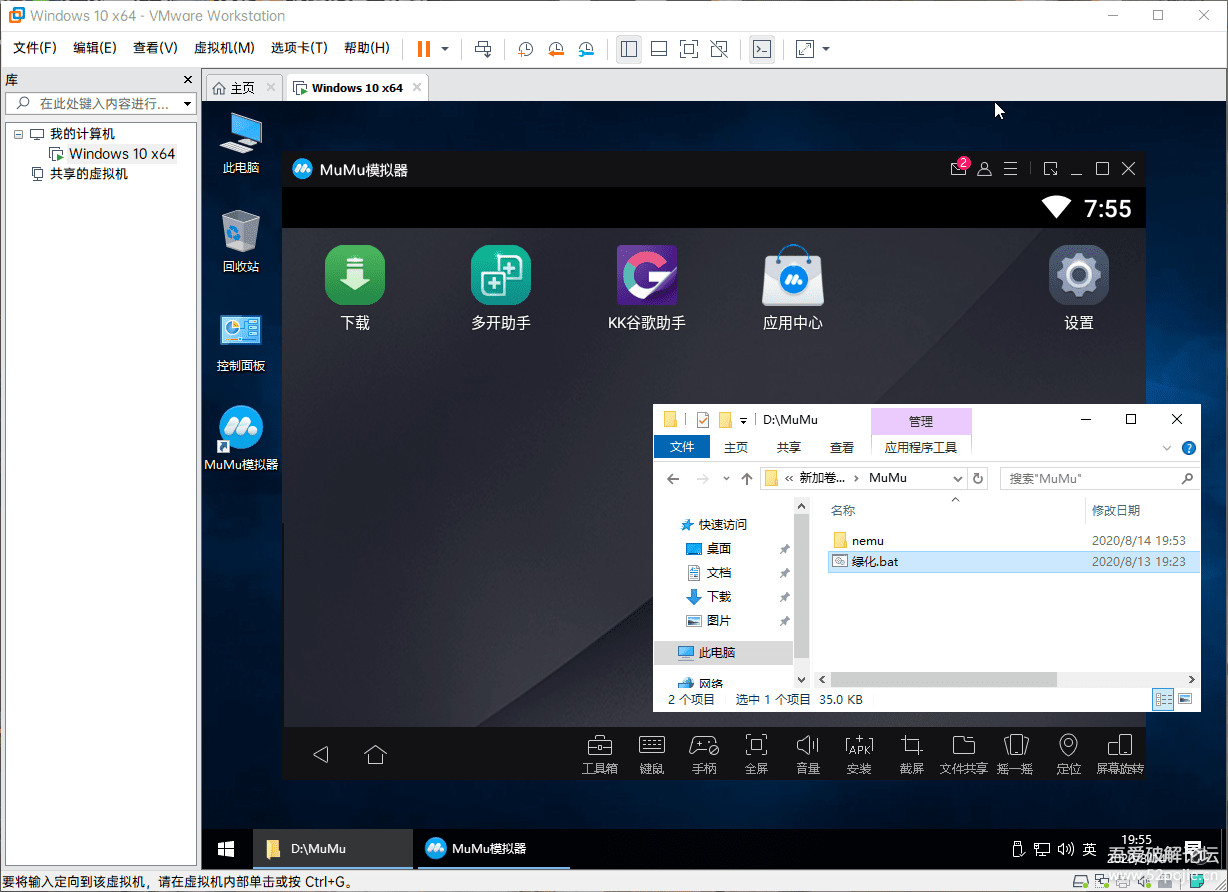Image resolution: width=1228 pixels, height=892 pixels.
Task: Enter VMware full screen mode
Action: point(689,49)
